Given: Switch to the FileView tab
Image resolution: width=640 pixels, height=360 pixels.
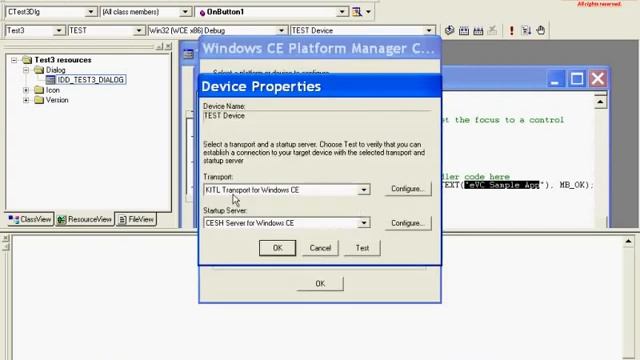Looking at the screenshot, I should click(136, 220).
